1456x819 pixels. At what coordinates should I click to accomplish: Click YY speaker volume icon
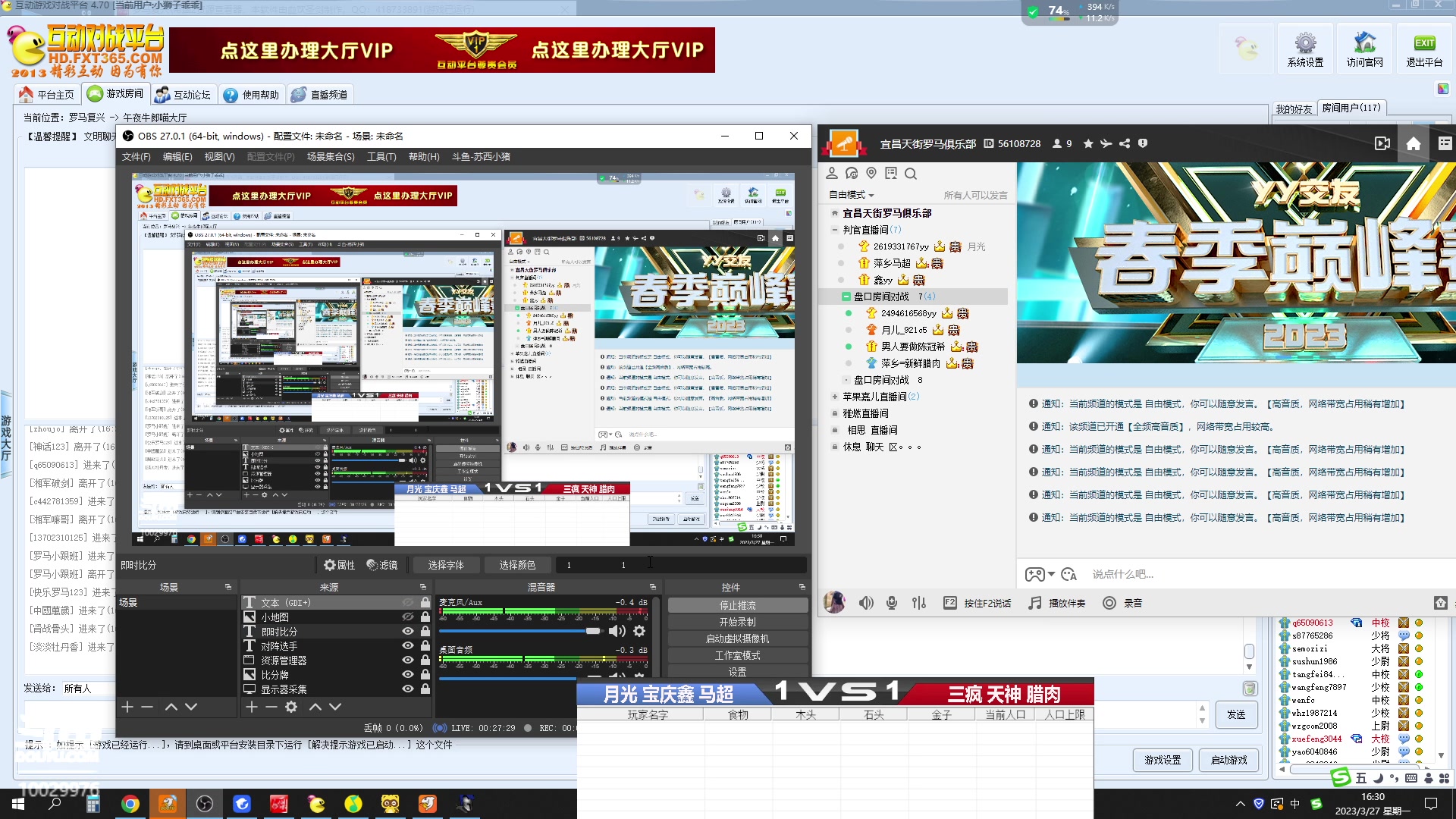(866, 603)
